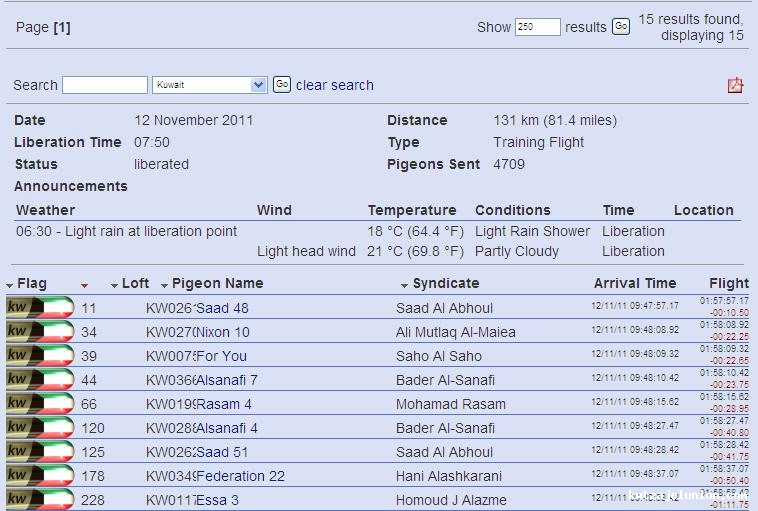Click Kuwait flag in Nixon 10 row
Screen dimensions: 758x511
point(40,331)
